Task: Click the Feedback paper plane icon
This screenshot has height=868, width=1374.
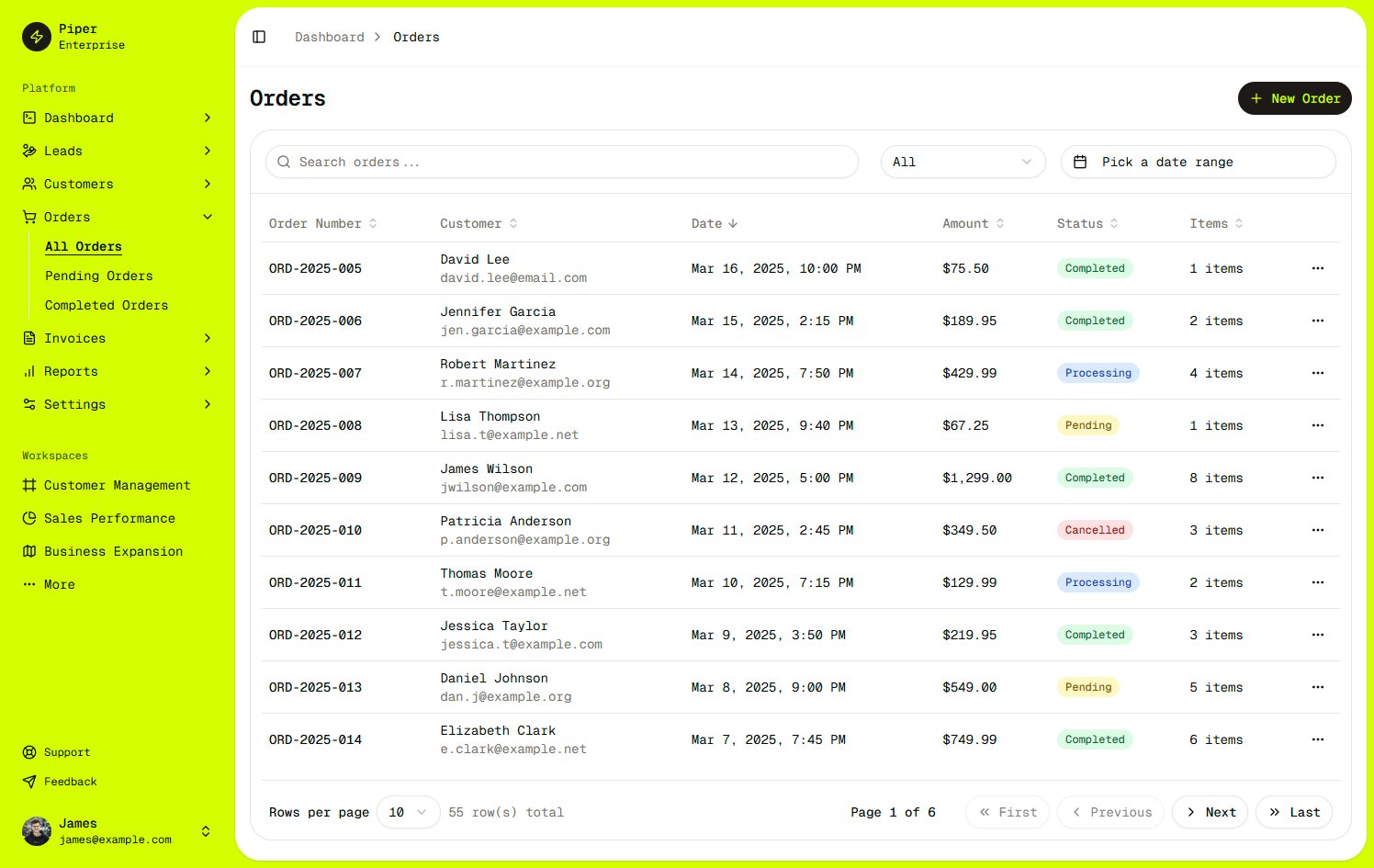Action: click(x=29, y=782)
